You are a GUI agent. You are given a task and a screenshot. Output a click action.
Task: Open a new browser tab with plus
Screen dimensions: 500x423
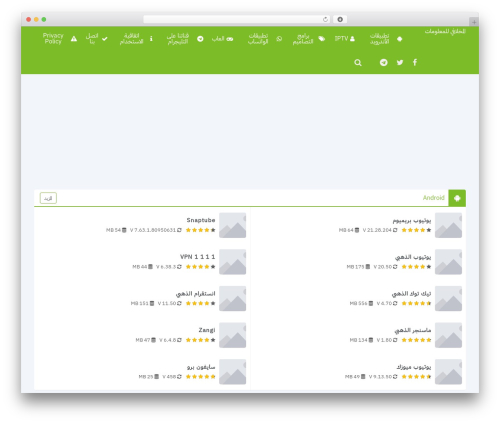tap(474, 22)
